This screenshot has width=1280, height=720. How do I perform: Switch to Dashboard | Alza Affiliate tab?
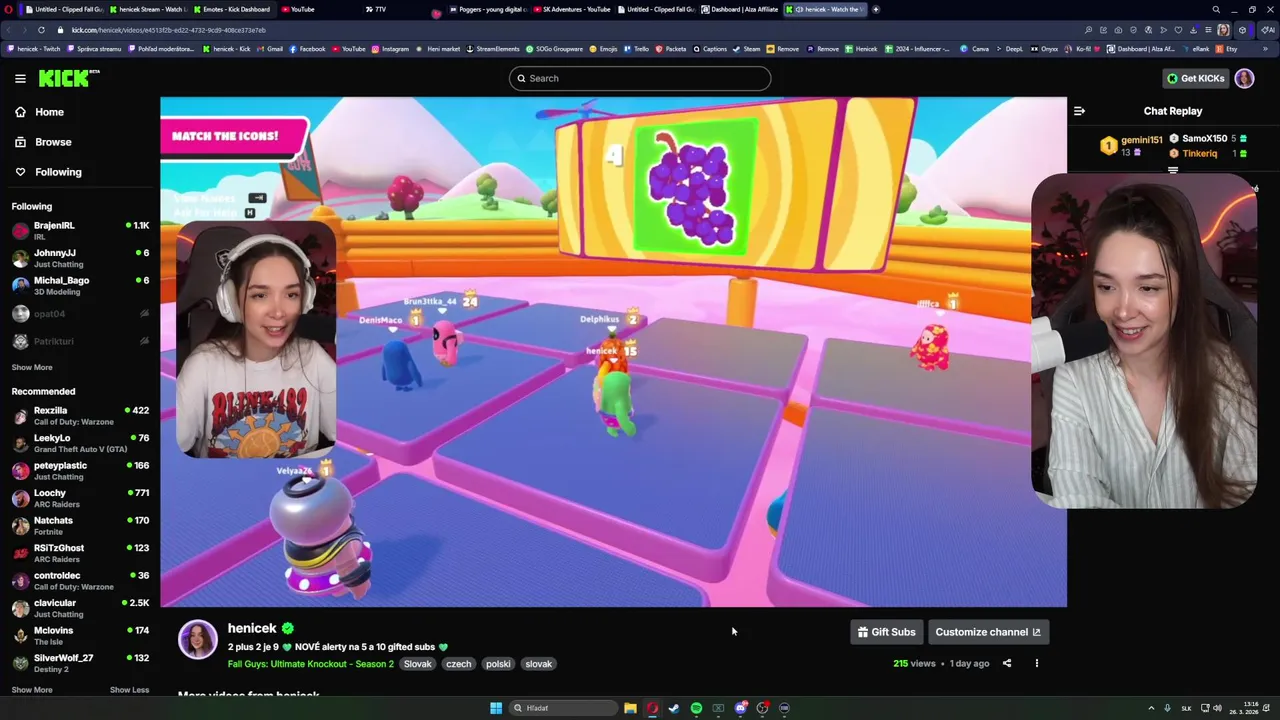pos(739,9)
